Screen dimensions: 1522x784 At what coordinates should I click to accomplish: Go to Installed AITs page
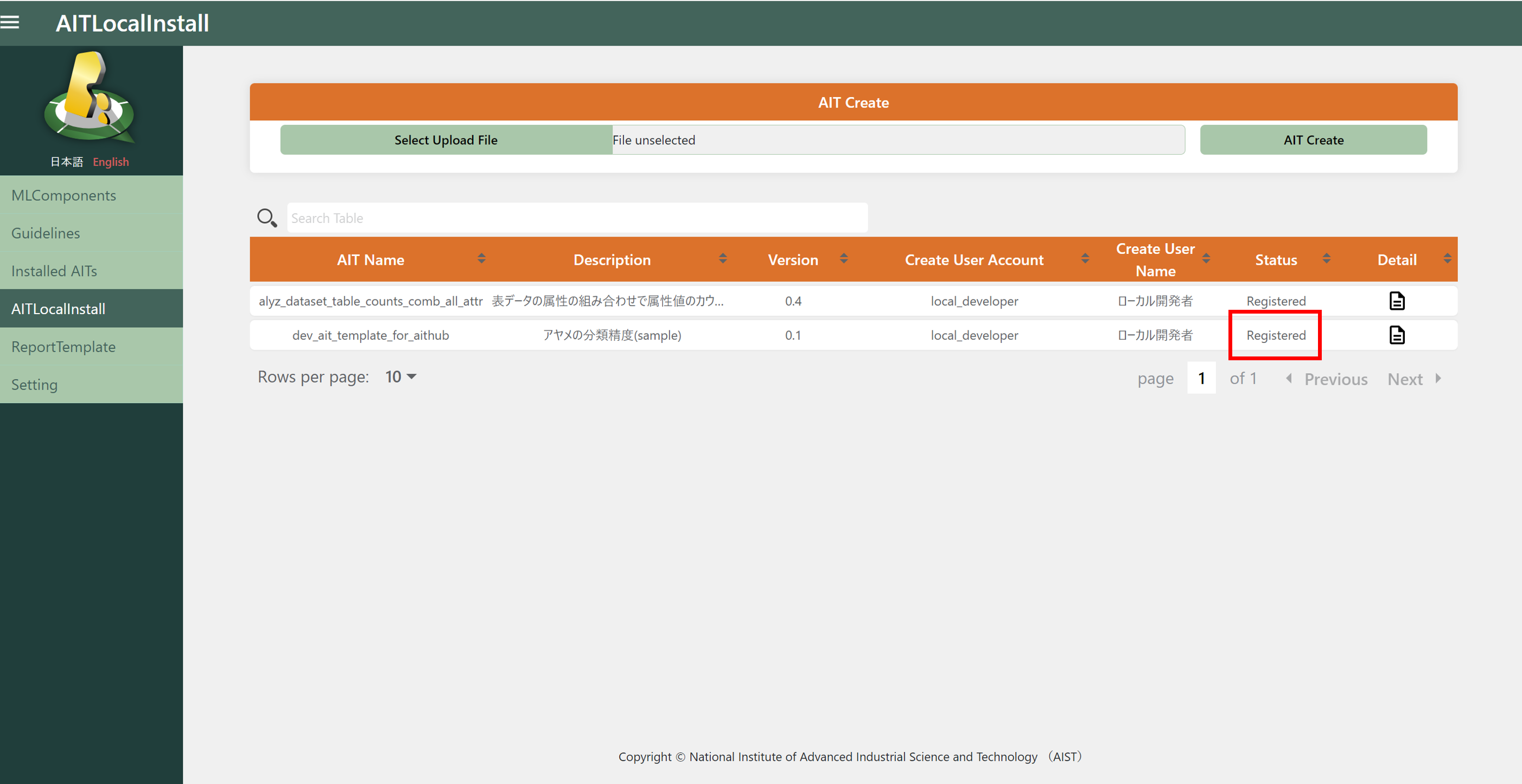tap(54, 271)
